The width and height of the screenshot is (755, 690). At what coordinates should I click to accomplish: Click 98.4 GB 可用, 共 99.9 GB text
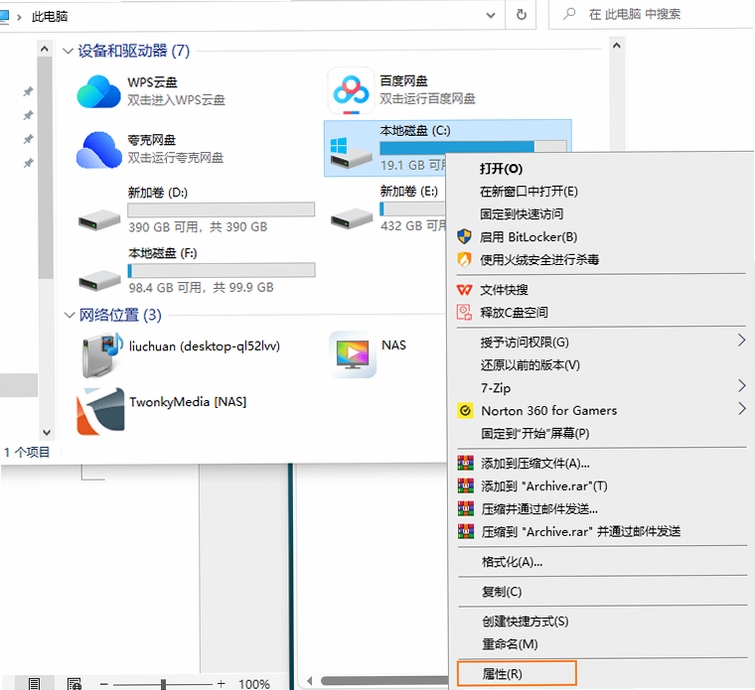201,287
